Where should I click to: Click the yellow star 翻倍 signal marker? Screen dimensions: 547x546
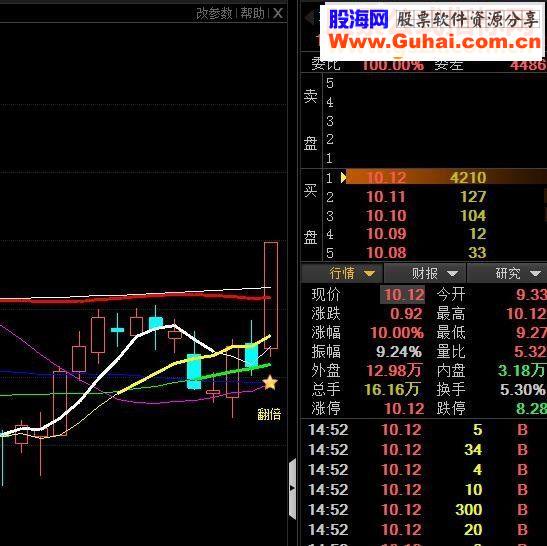tap(270, 383)
